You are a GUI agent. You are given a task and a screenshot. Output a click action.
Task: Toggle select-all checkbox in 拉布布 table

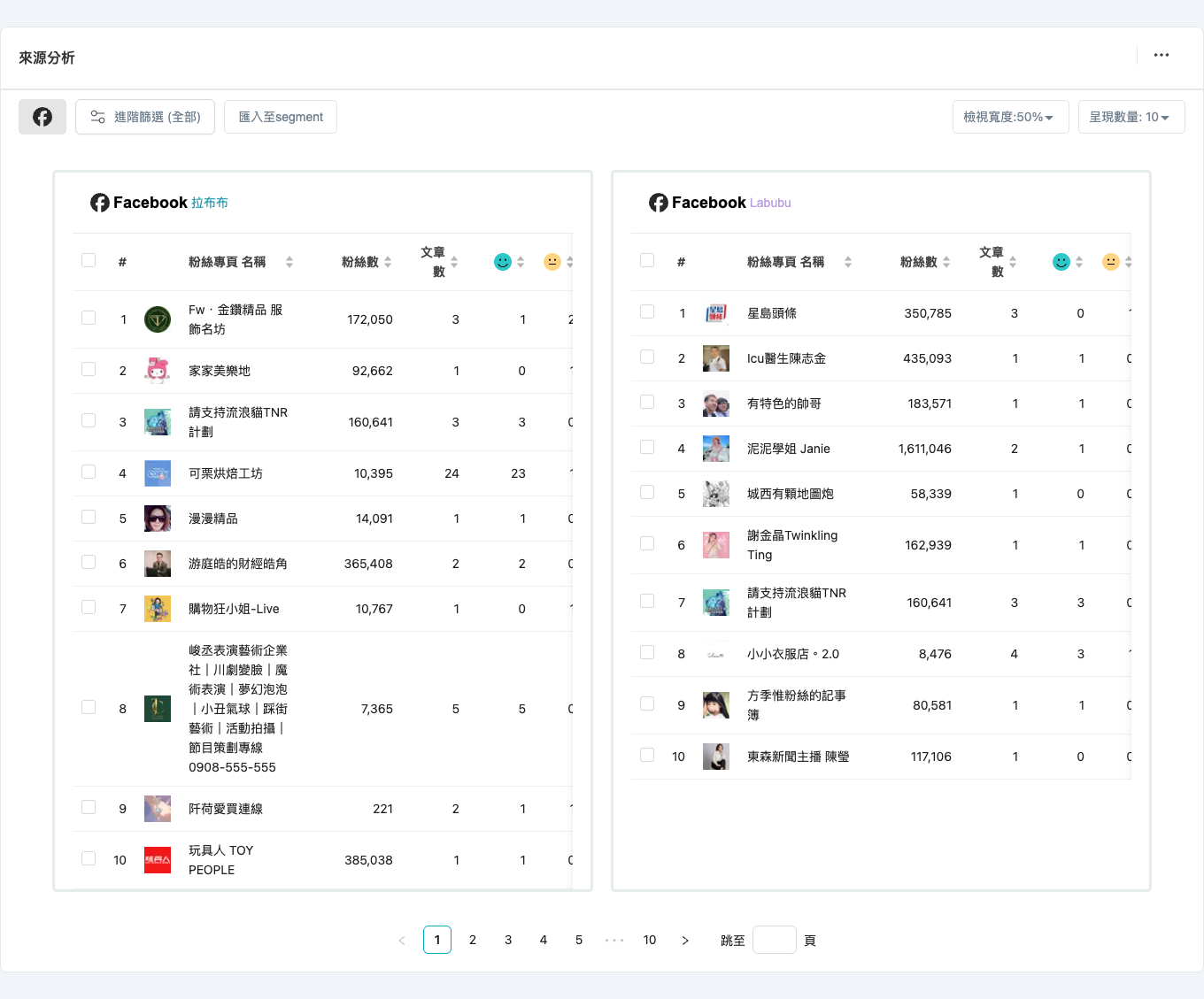89,260
